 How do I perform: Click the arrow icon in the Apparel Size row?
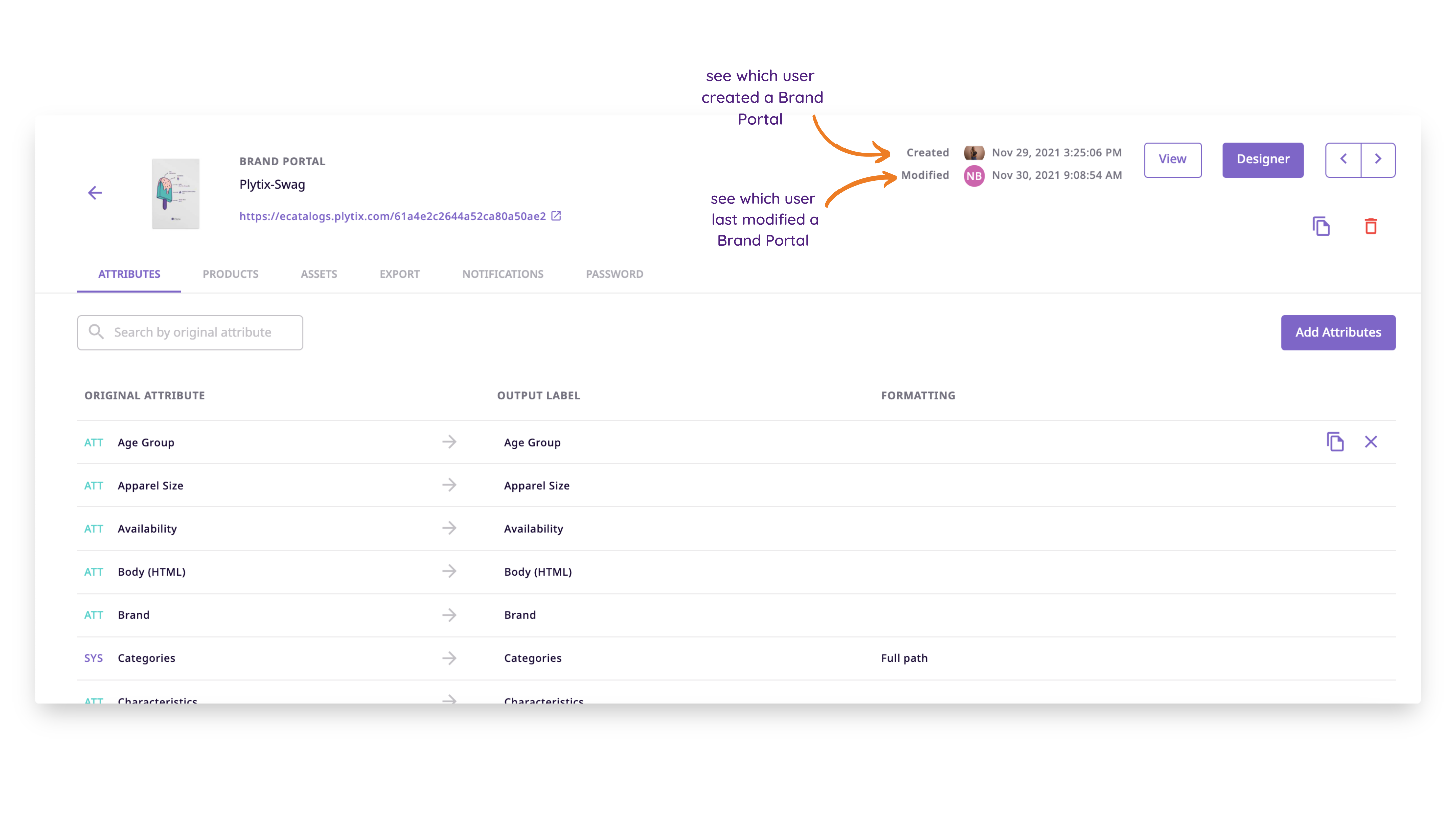[449, 485]
